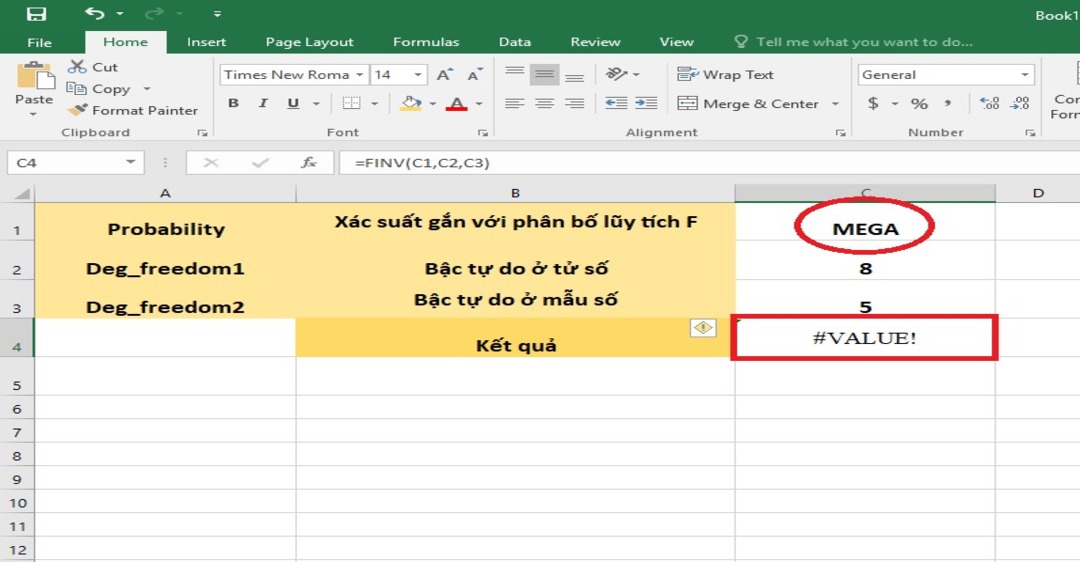Screen dimensions: 1080x562
Task: Open the General number format dropdown
Action: (1025, 75)
